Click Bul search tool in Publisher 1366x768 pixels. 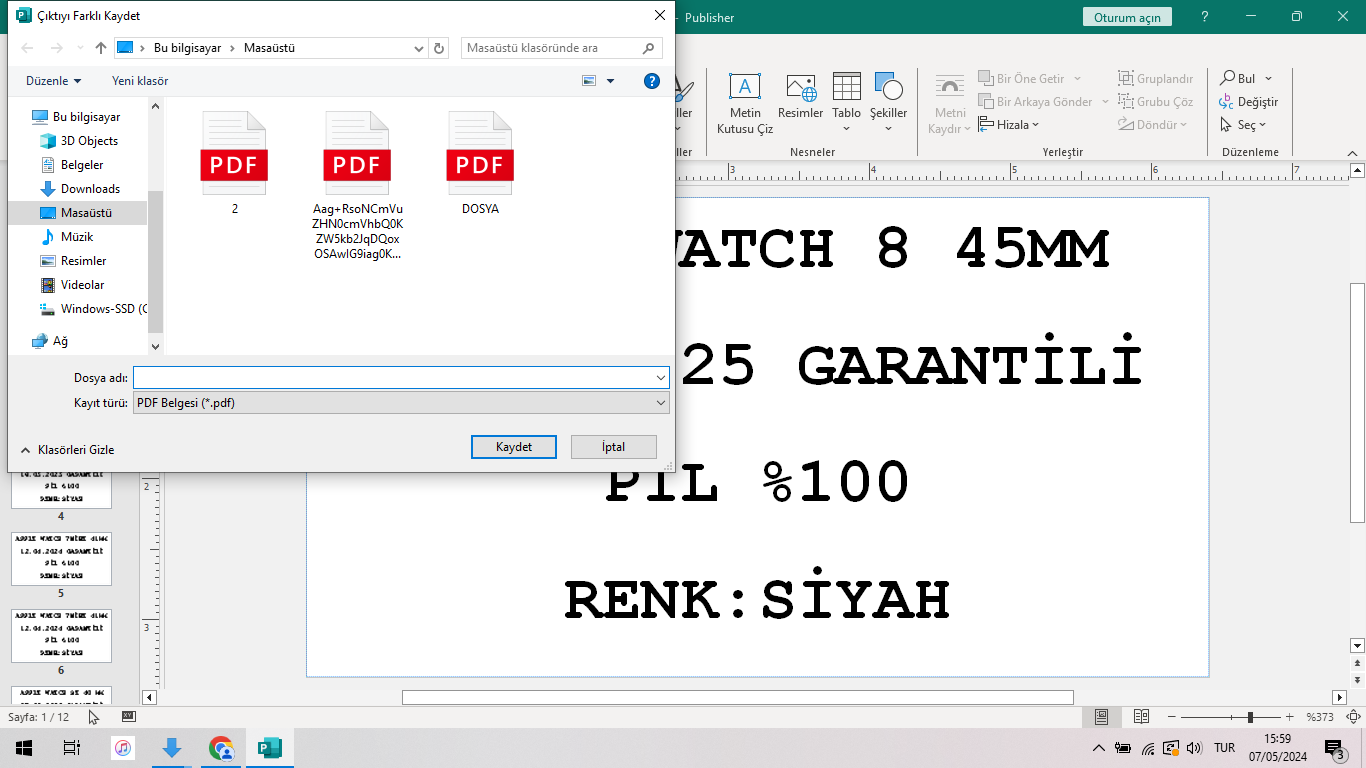pyautogui.click(x=1238, y=79)
